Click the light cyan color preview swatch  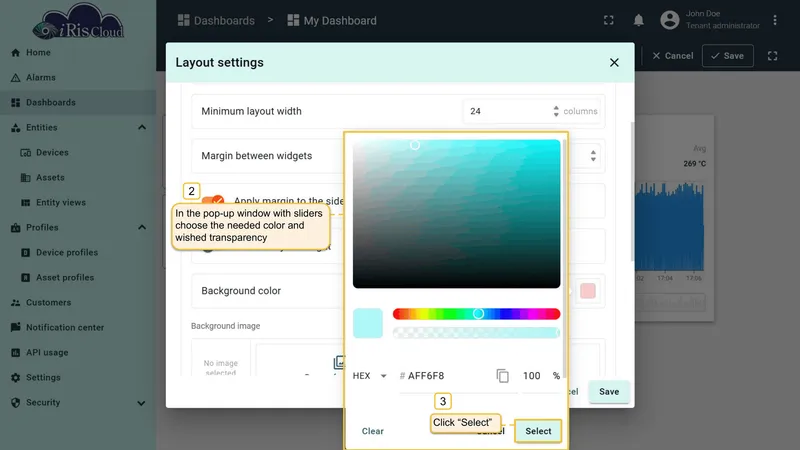click(368, 323)
